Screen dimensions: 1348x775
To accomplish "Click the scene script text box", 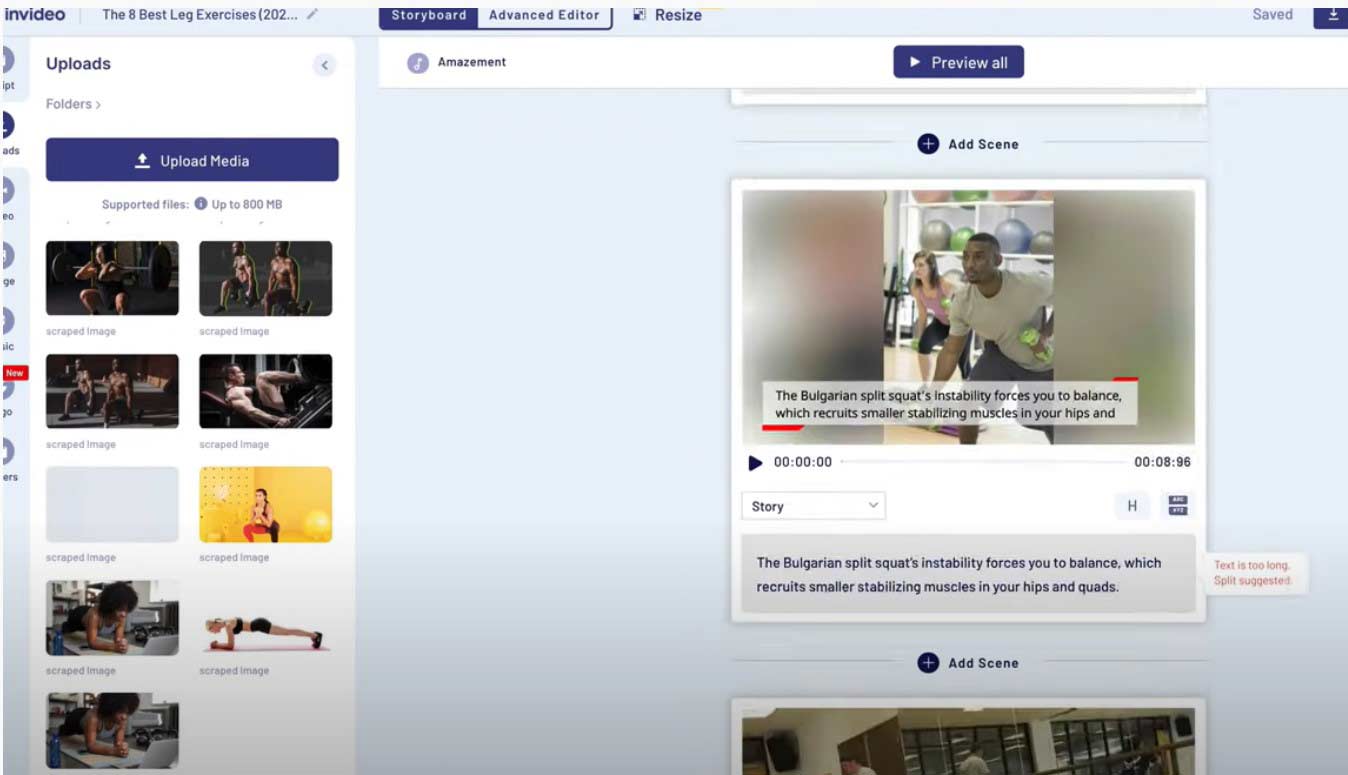I will click(967, 574).
